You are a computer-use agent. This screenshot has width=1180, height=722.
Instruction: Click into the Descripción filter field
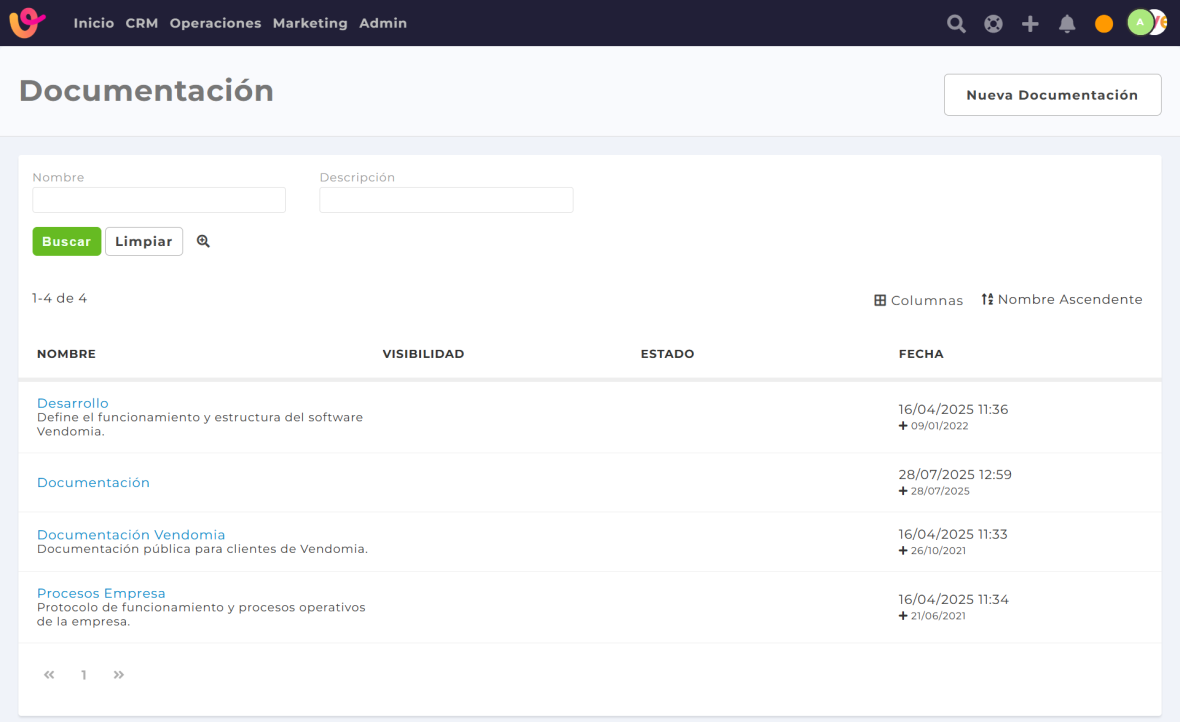click(x=446, y=200)
